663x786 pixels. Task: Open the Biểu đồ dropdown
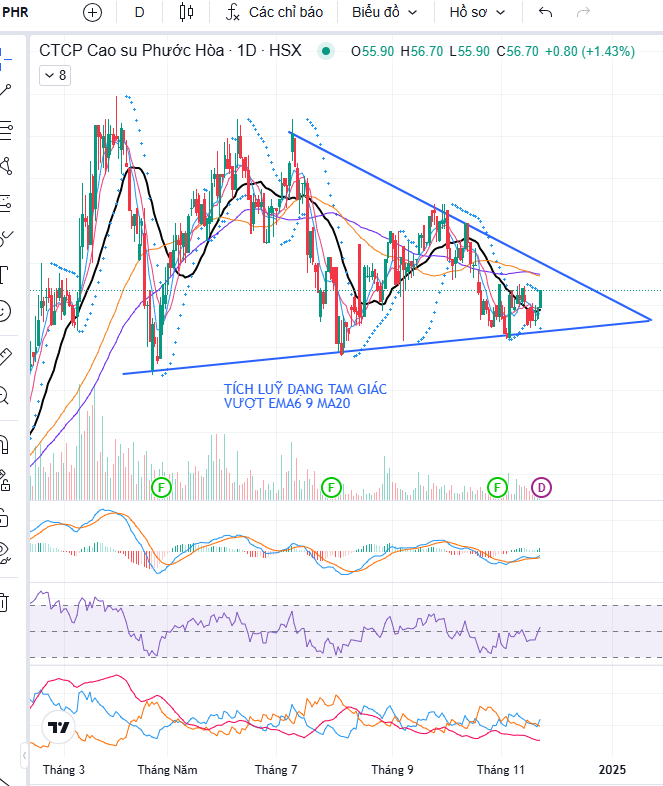[x=384, y=12]
